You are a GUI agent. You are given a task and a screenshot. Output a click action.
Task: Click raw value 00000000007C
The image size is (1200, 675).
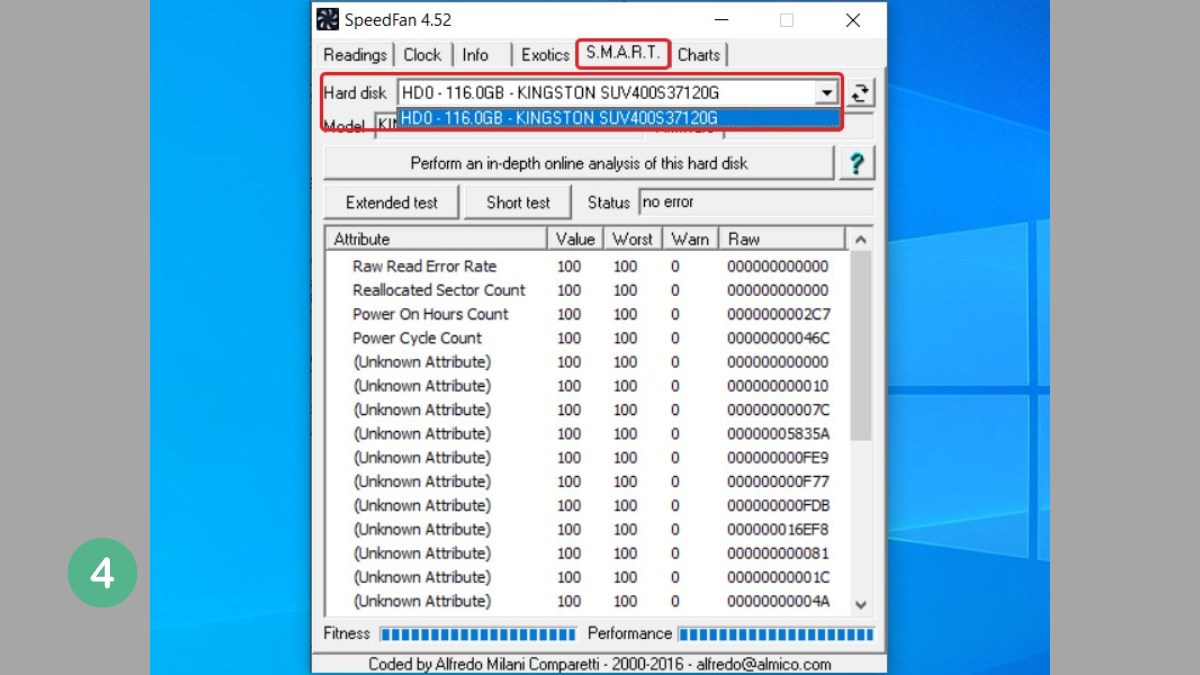pyautogui.click(x=778, y=410)
